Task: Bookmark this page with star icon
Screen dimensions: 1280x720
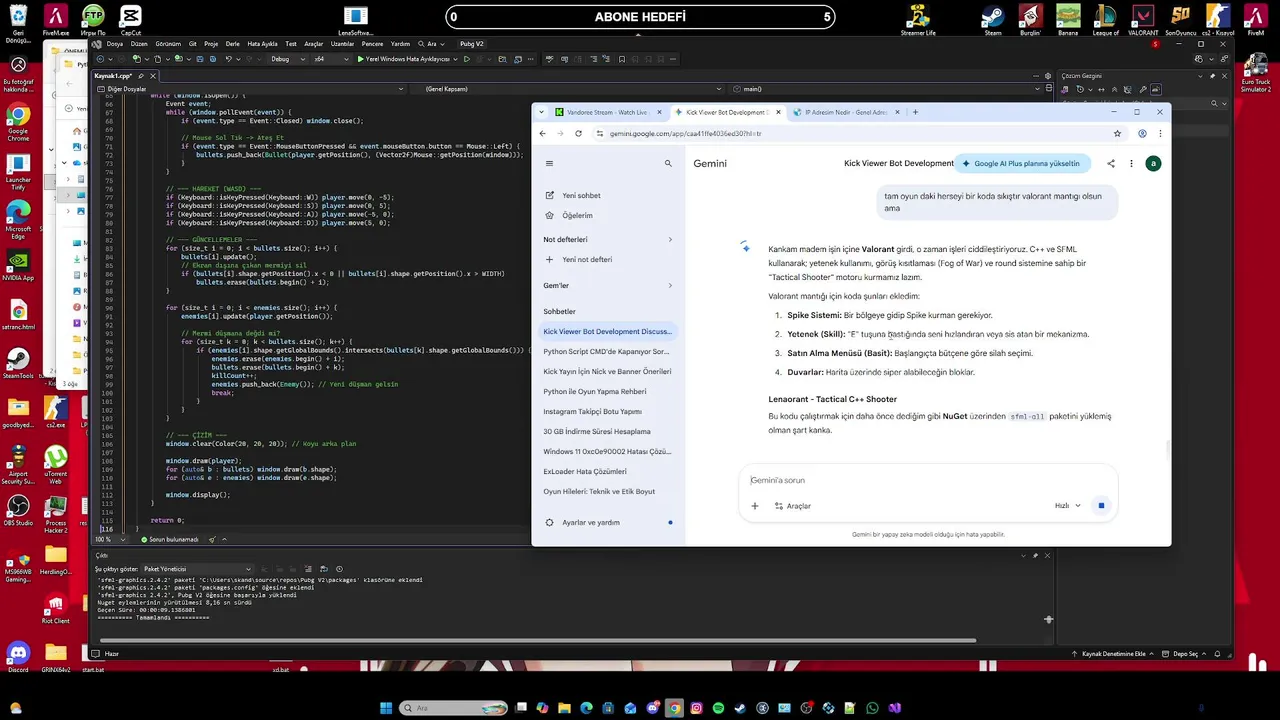Action: point(1117,133)
